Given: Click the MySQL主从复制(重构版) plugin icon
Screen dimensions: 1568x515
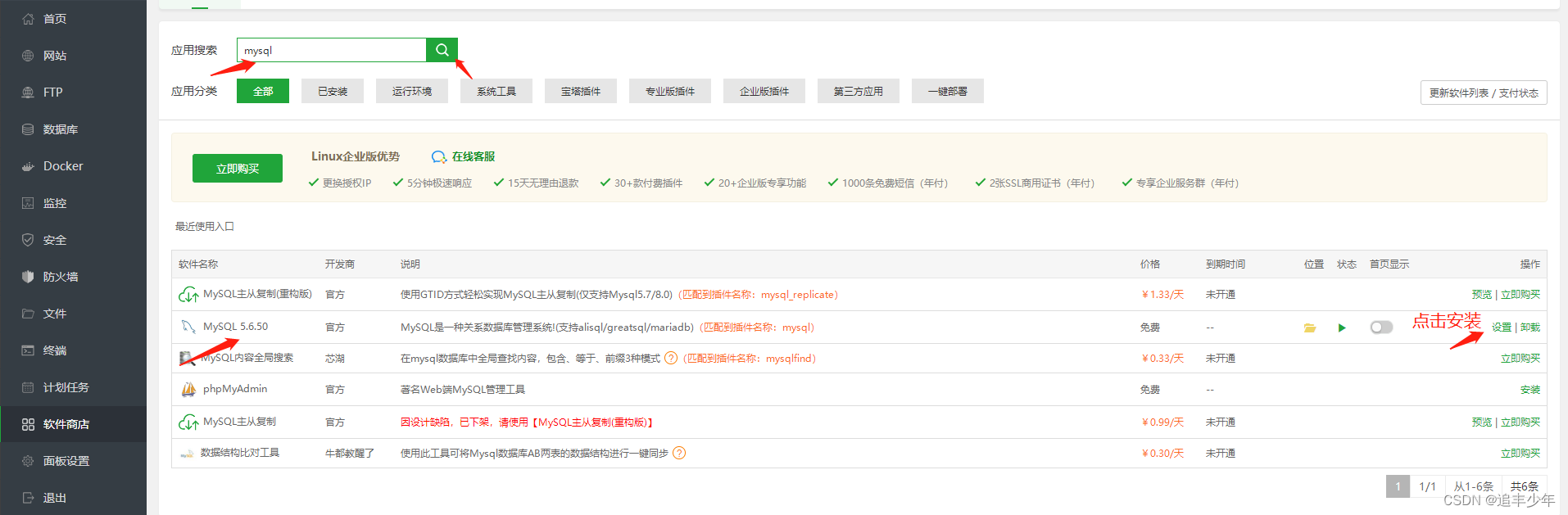Looking at the screenshot, I should click(188, 295).
